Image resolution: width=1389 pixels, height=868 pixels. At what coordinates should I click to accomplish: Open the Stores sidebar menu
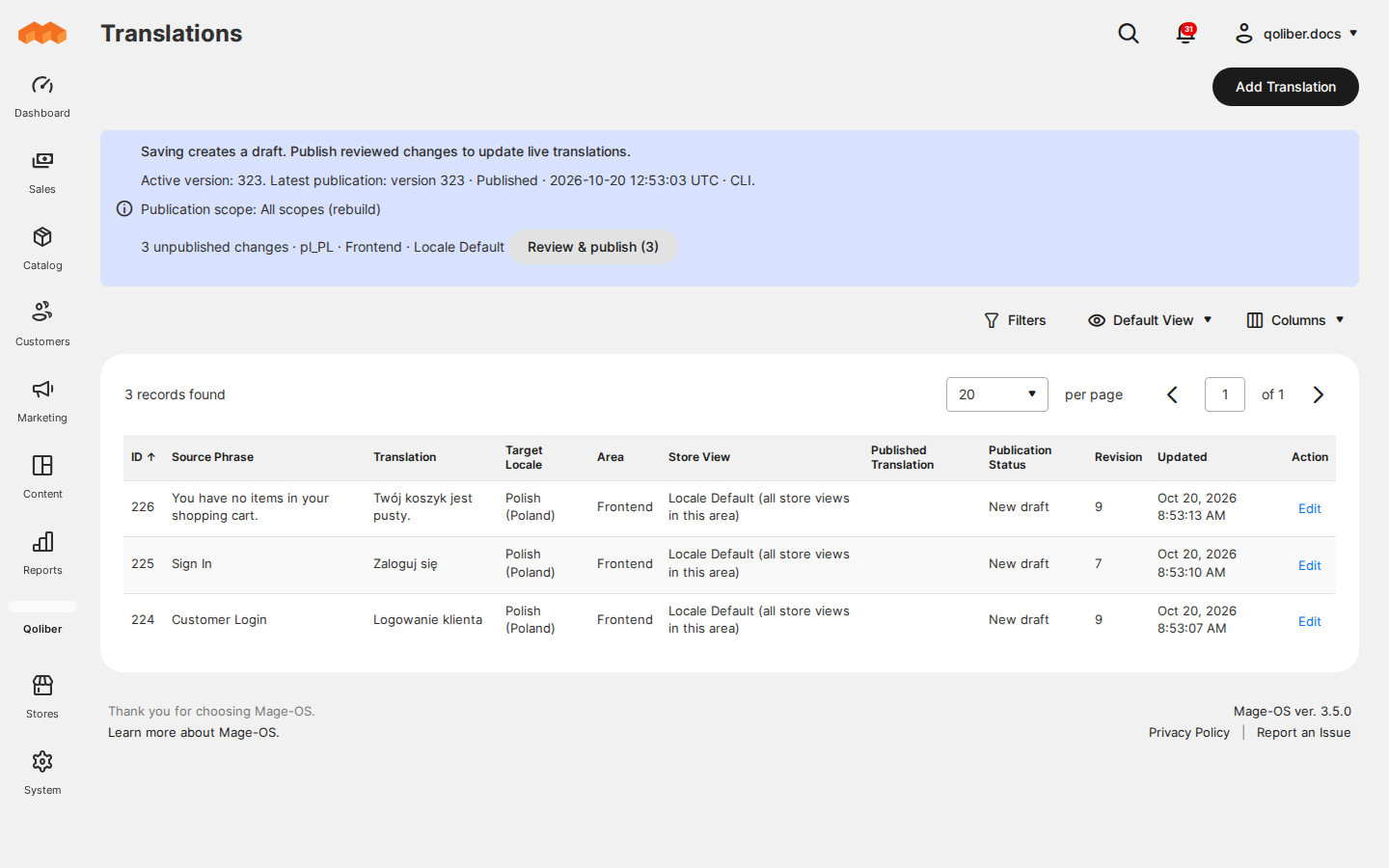pos(42,697)
